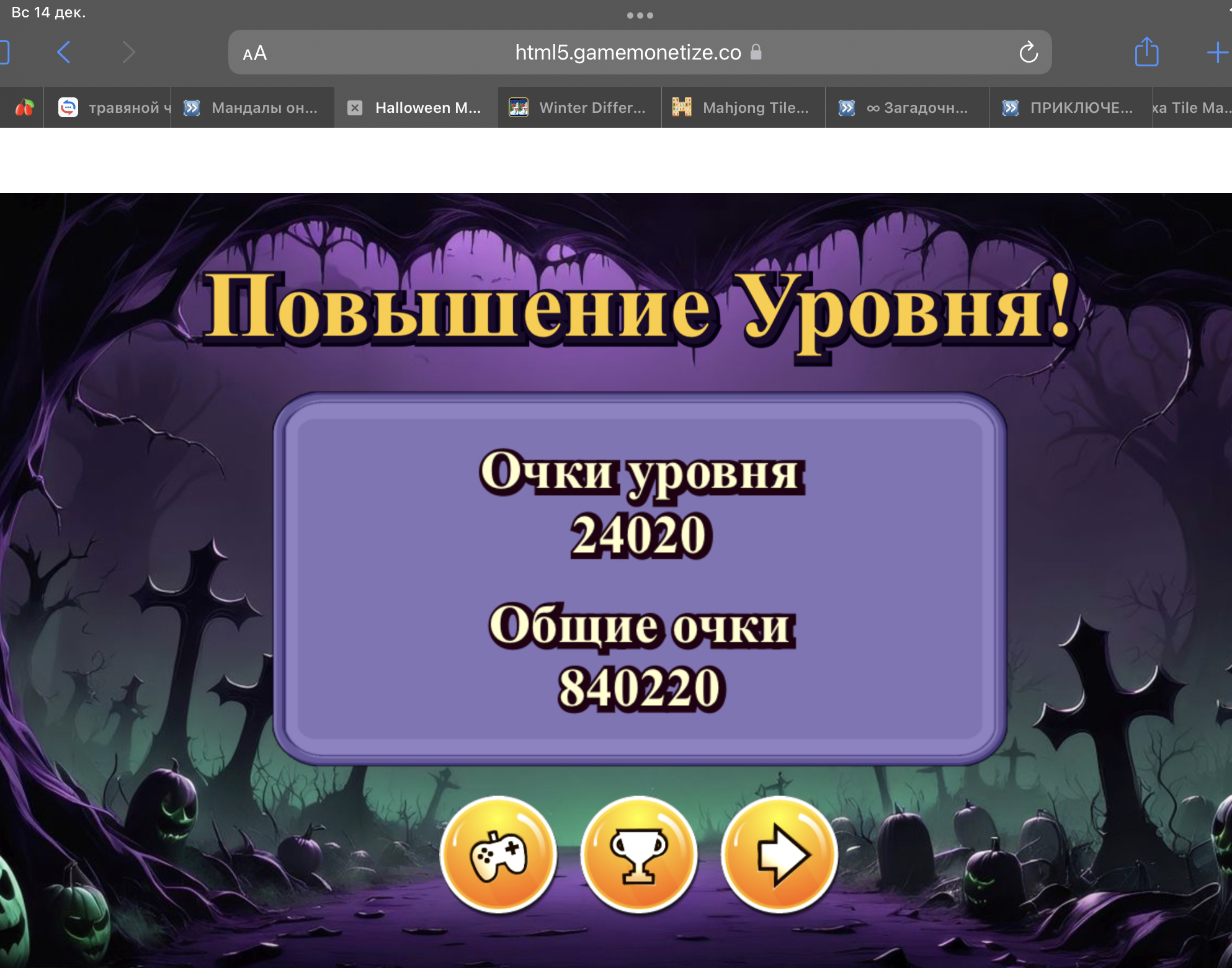Add new tab with plus icon
The width and height of the screenshot is (1232, 968).
1217,53
